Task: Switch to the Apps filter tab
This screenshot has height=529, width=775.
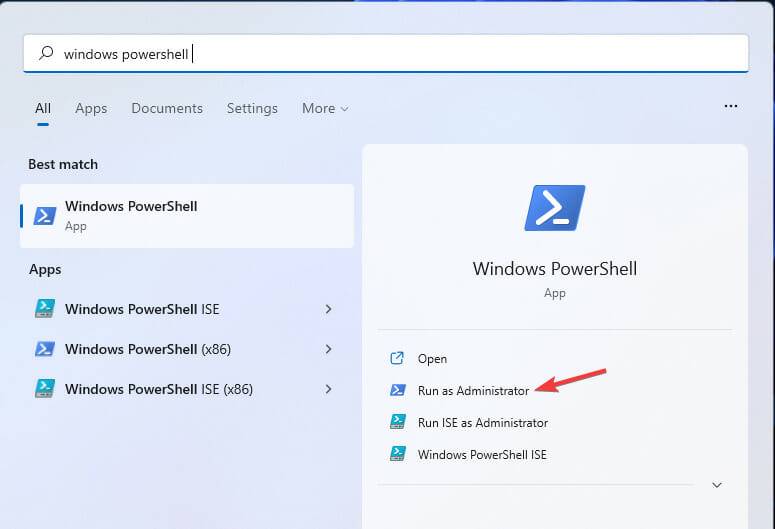Action: click(x=91, y=108)
